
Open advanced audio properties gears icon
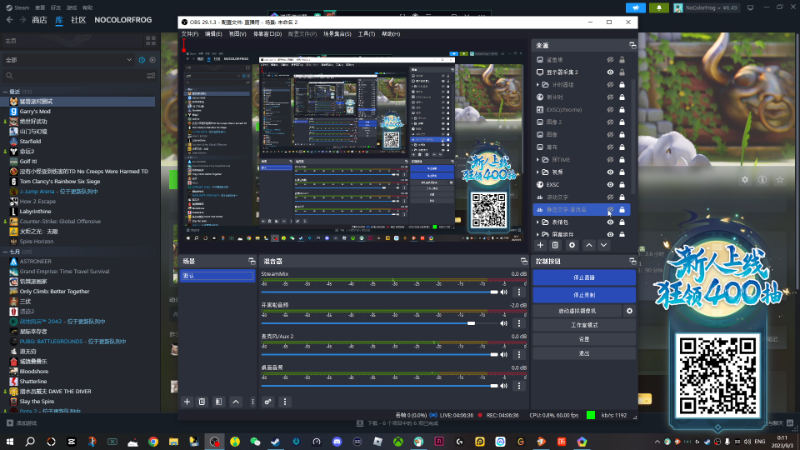click(x=268, y=402)
